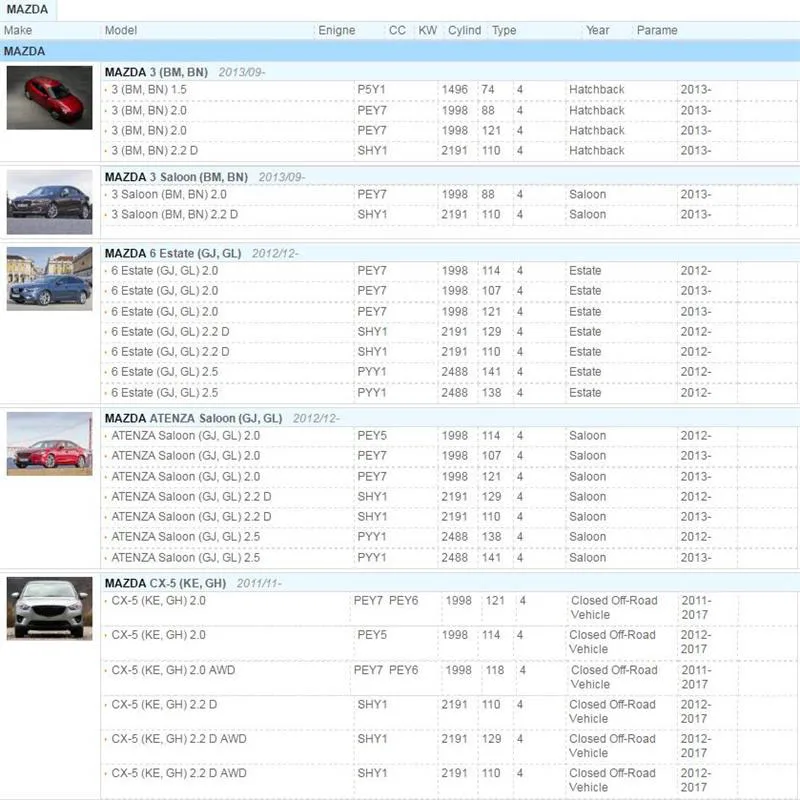Select the 3 (BM, BN) 1.5 row
This screenshot has height=800, width=800.
[449, 90]
